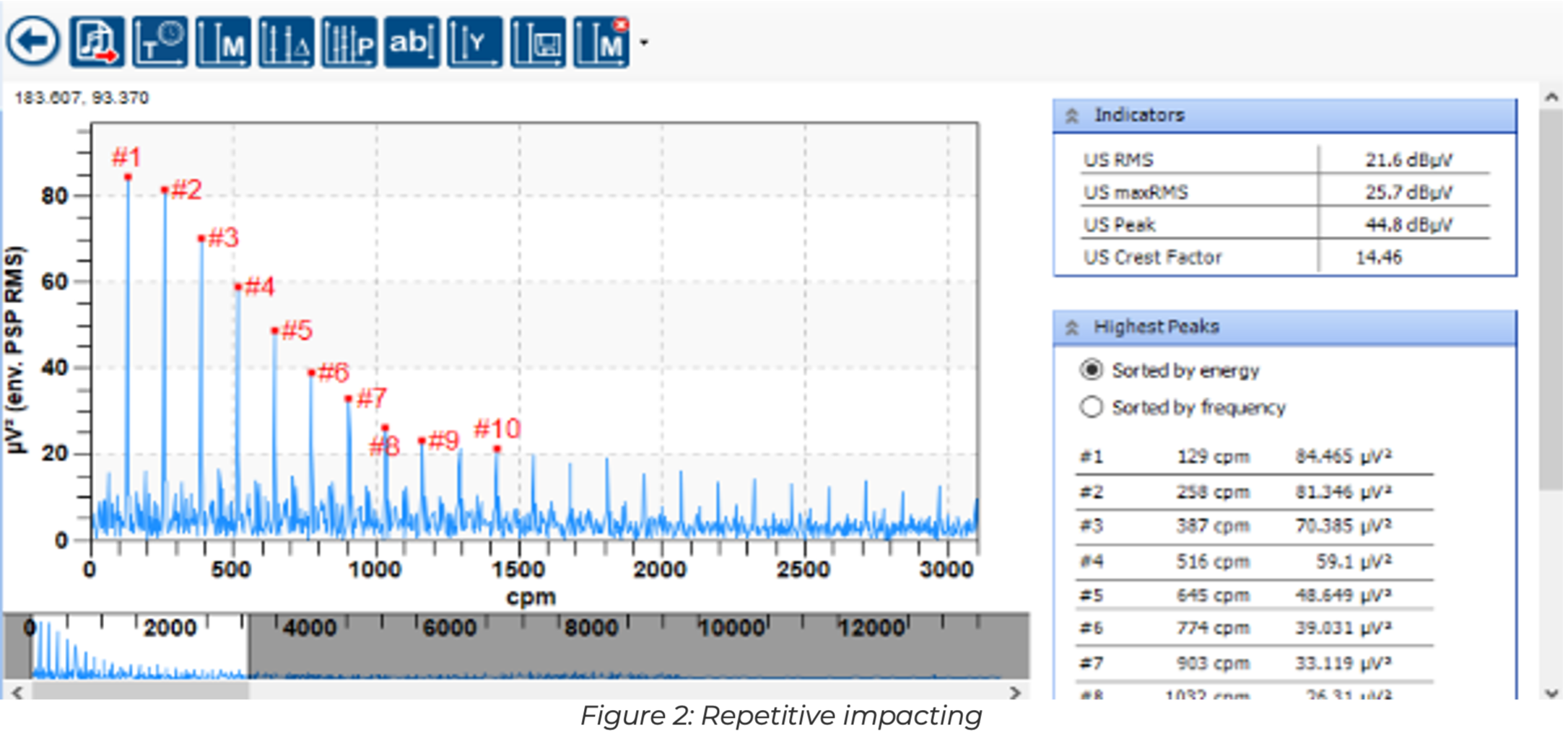Add a marker with the M tool
Image resolution: width=1568 pixels, height=754 pixels.
(223, 43)
